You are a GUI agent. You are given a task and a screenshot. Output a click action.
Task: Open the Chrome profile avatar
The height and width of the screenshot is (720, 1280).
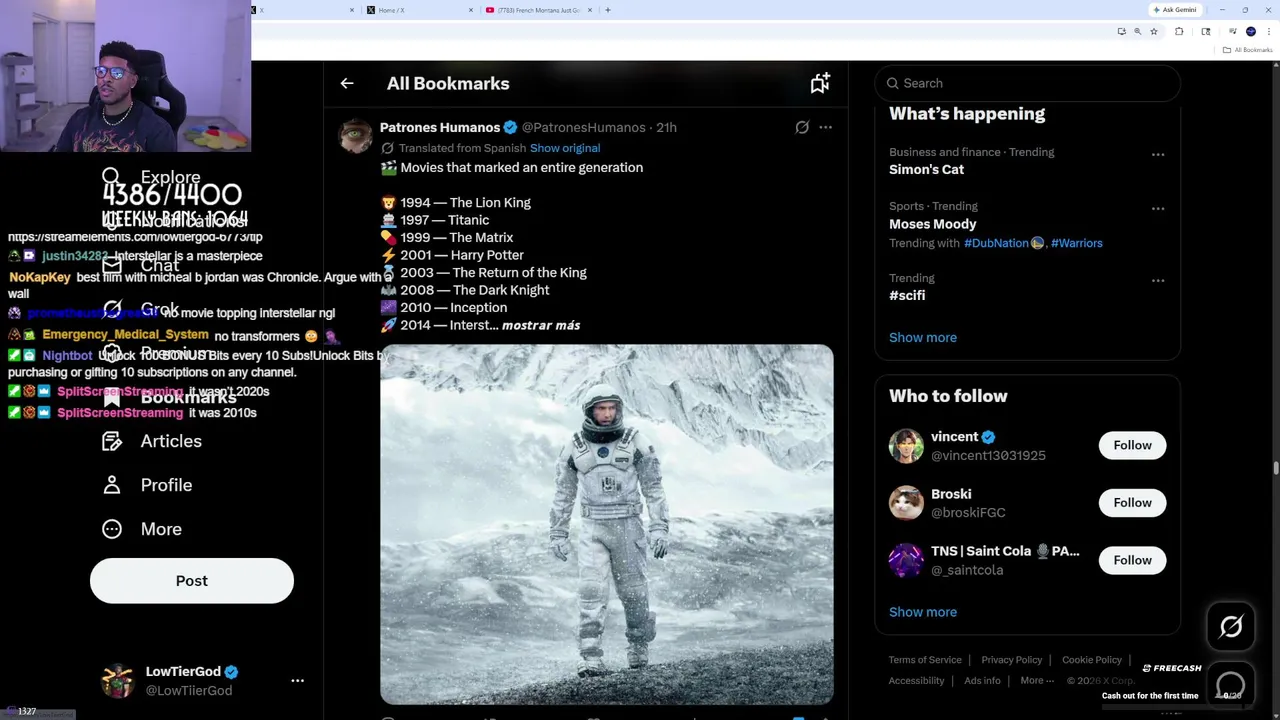pos(1250,32)
